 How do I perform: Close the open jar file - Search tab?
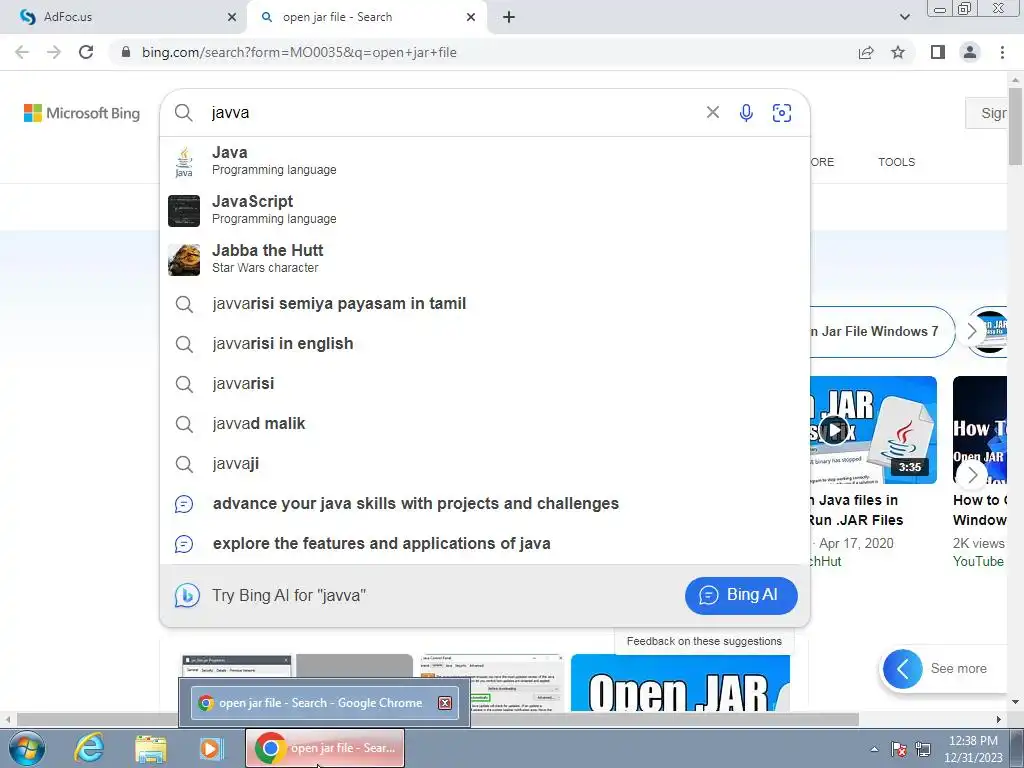(x=470, y=17)
